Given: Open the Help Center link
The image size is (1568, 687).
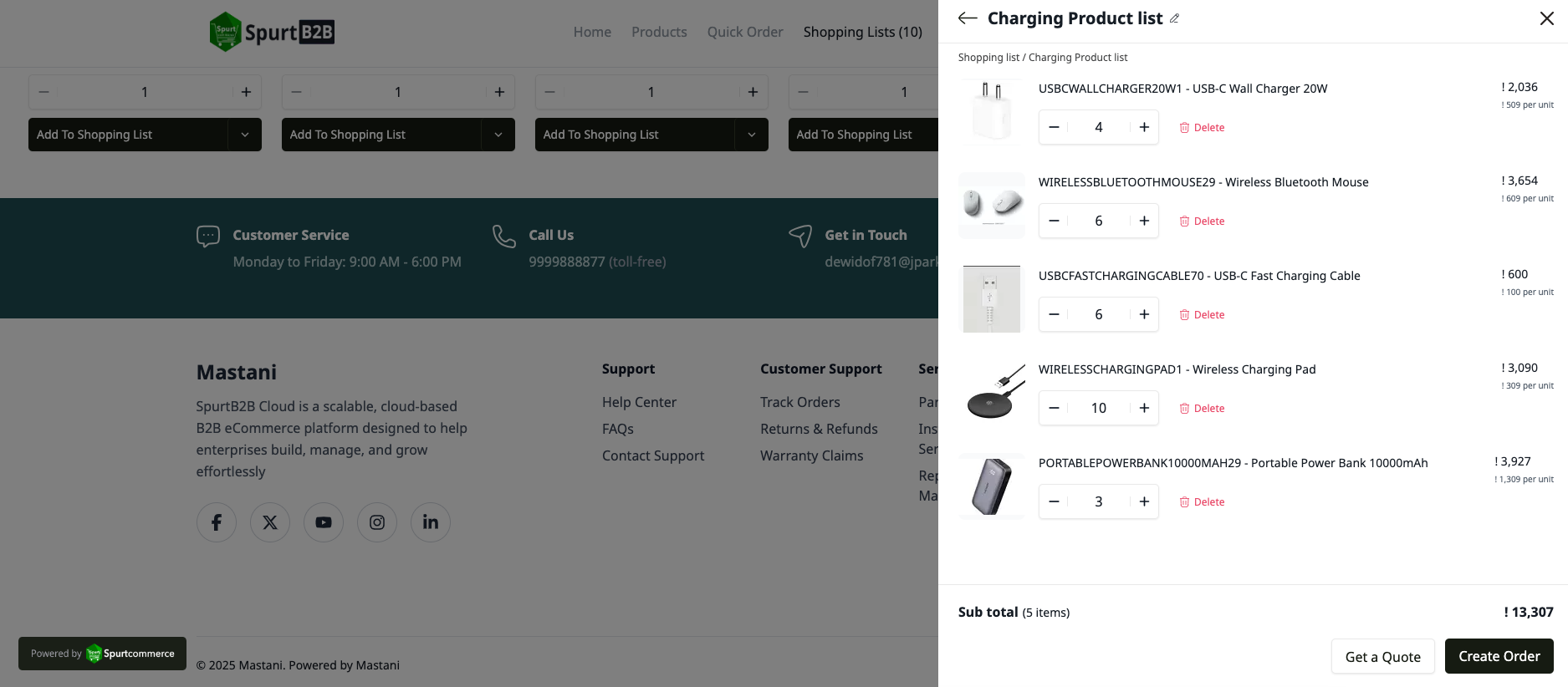Looking at the screenshot, I should tap(639, 402).
